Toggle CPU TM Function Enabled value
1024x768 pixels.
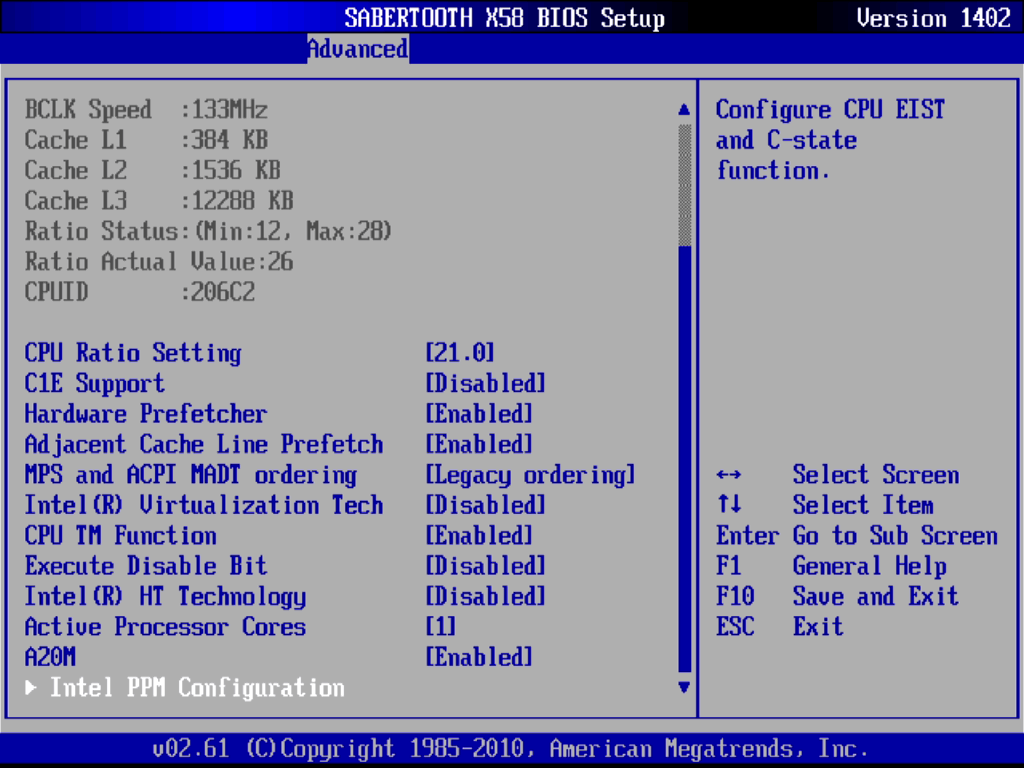click(479, 536)
